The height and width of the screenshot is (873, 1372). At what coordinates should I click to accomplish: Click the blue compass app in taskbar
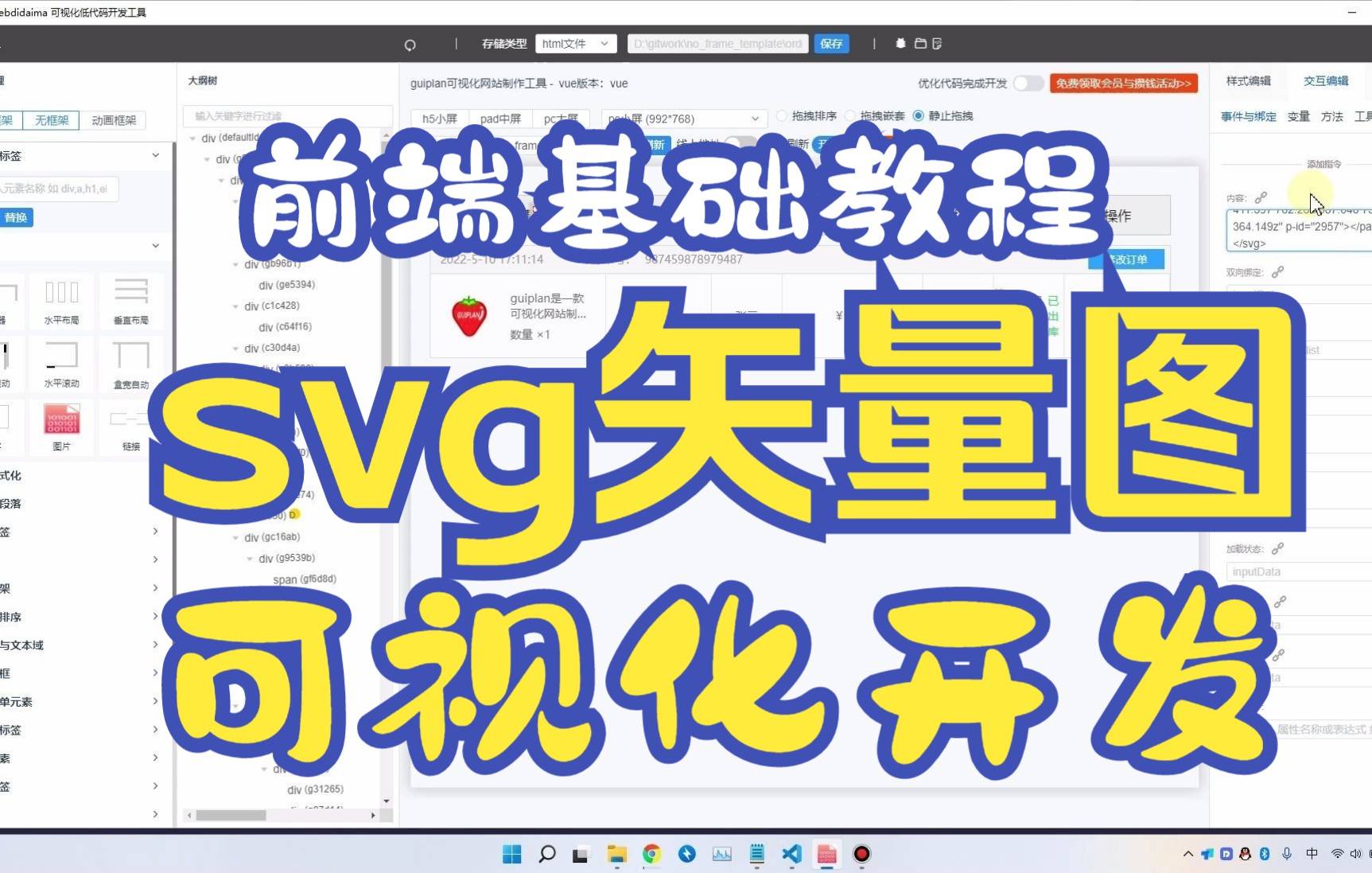point(686,854)
